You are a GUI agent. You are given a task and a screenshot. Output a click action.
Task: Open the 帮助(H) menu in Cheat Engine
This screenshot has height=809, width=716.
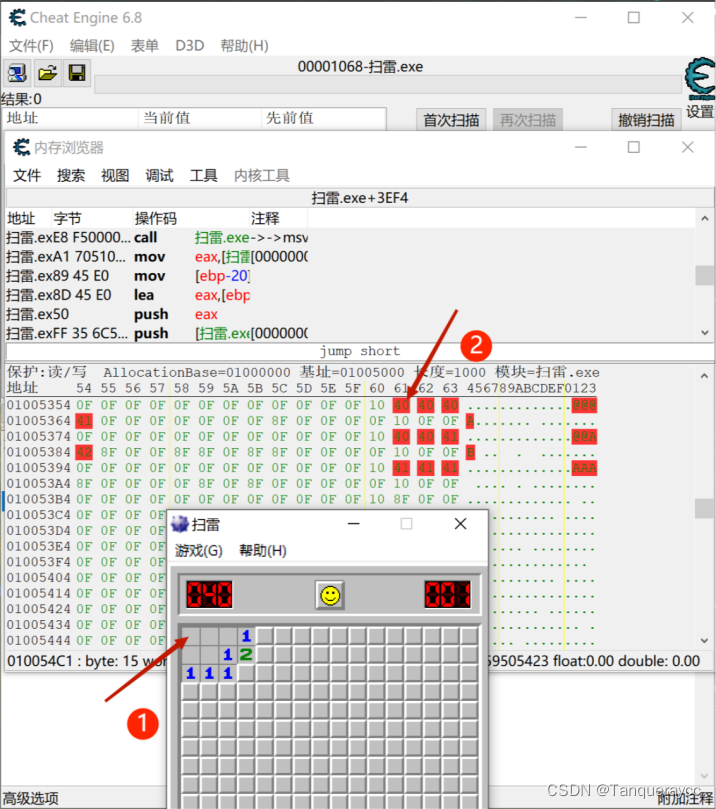tap(245, 46)
